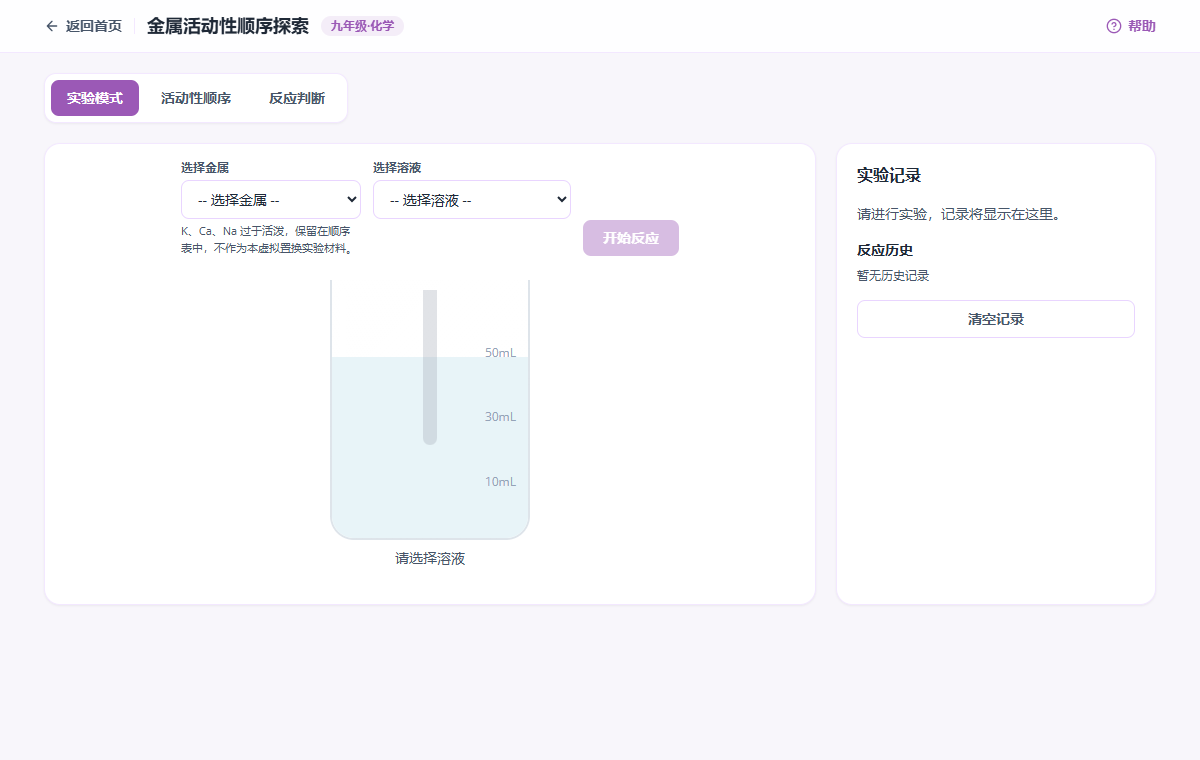Click the 九年级·化学 badge
The width and height of the screenshot is (1200, 760).
[363, 26]
